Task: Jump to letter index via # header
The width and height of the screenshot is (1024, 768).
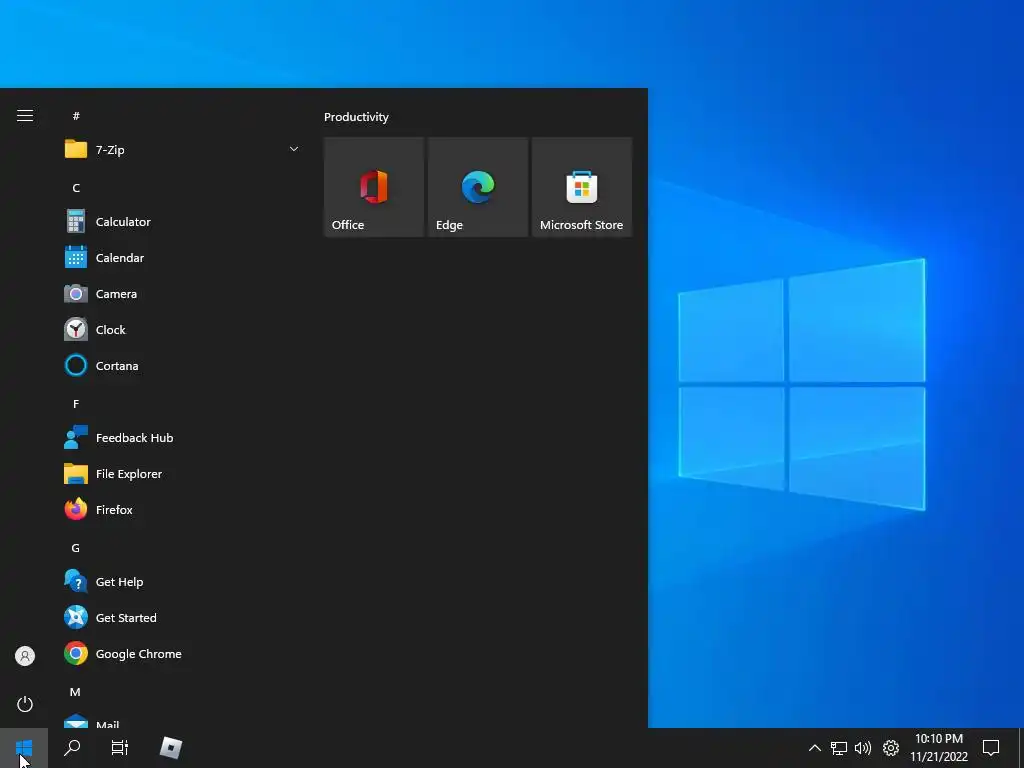Action: click(76, 116)
